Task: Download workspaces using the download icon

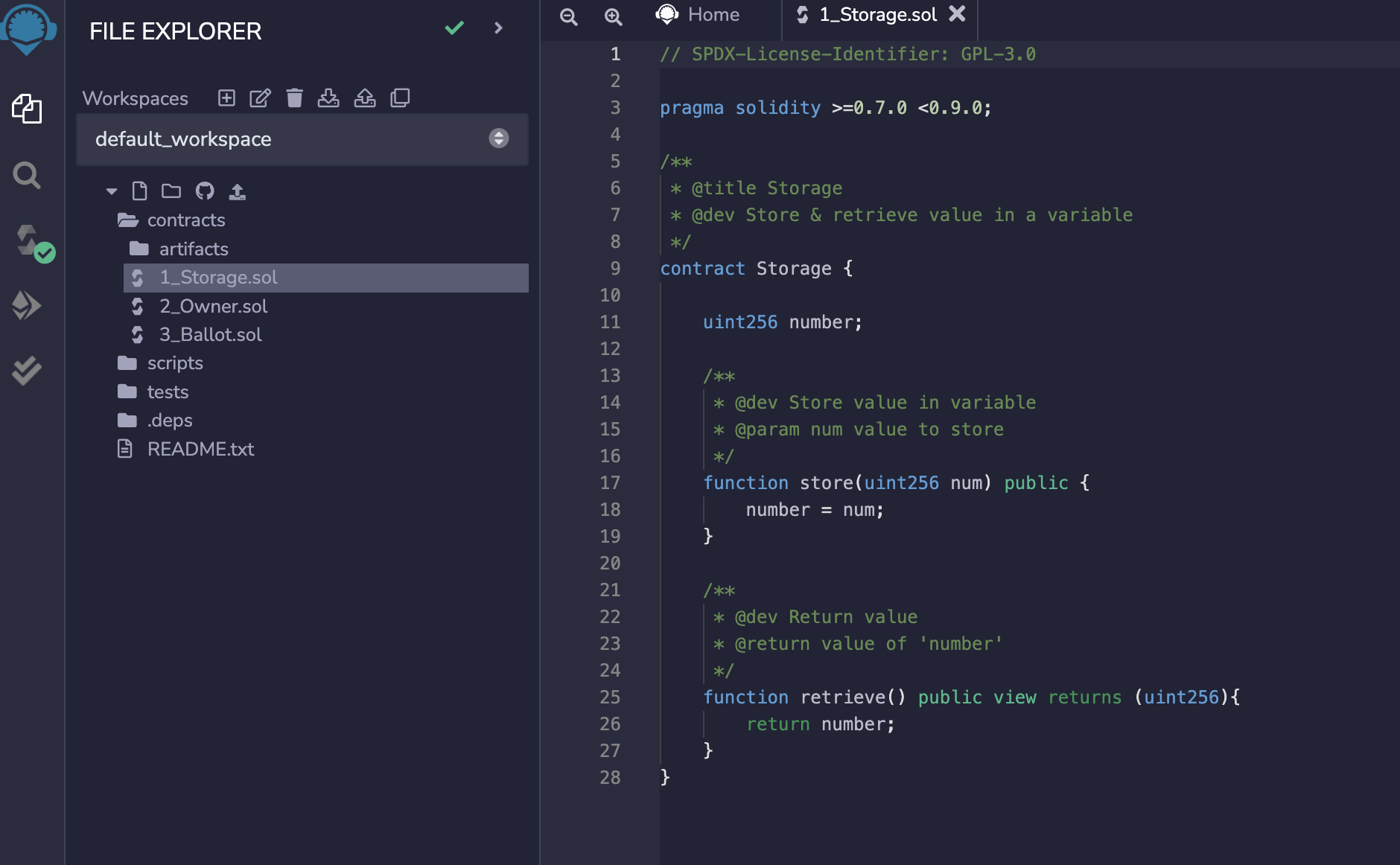Action: [328, 98]
